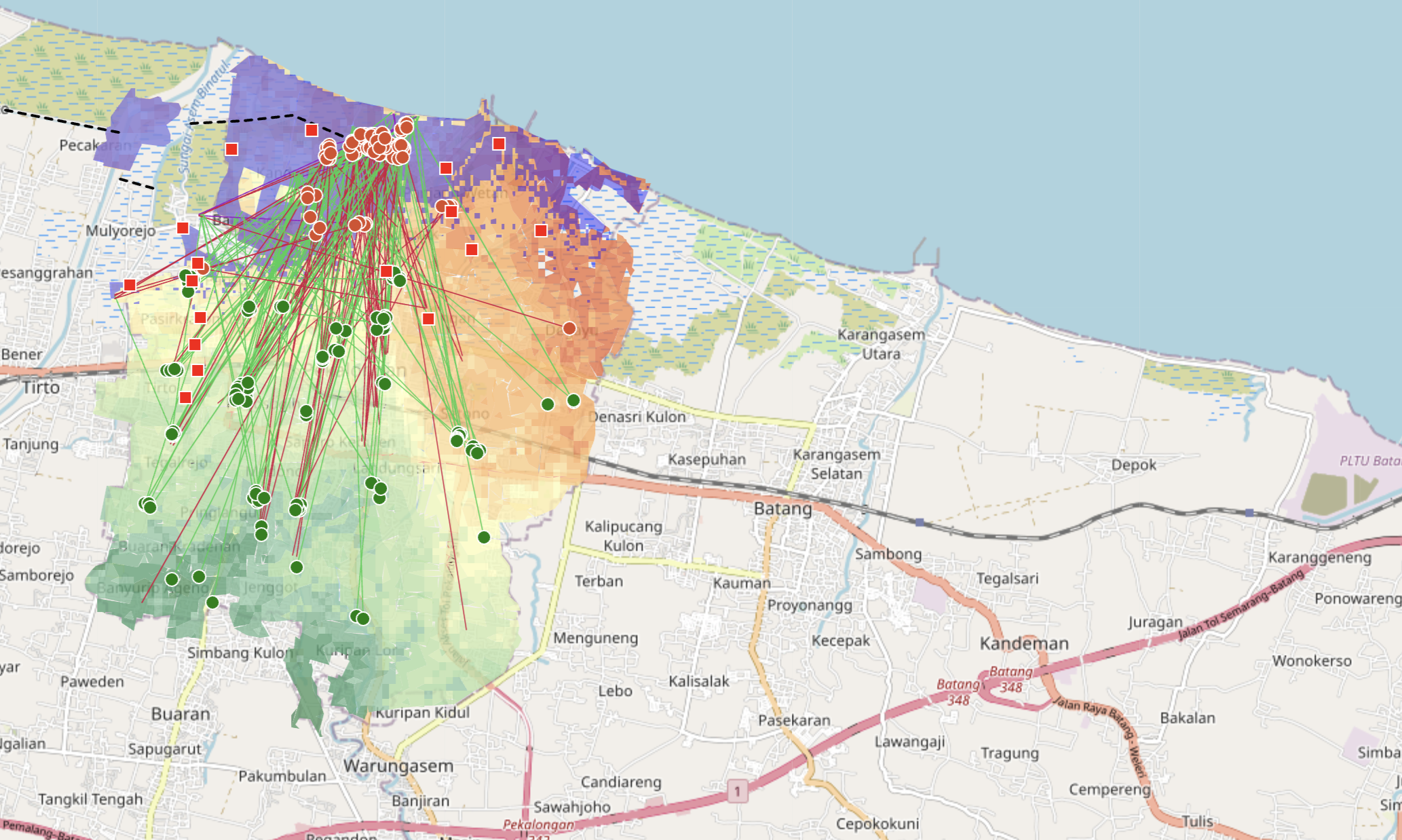Image resolution: width=1402 pixels, height=840 pixels.
Task: Click the Tragung label
Action: [1010, 753]
